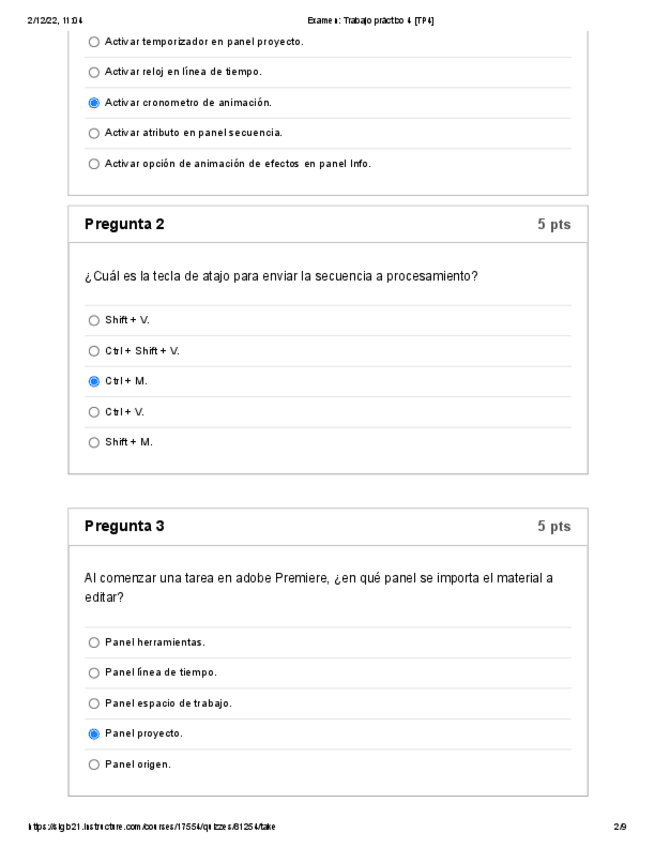Select the 'Shift + M' option

[94, 442]
